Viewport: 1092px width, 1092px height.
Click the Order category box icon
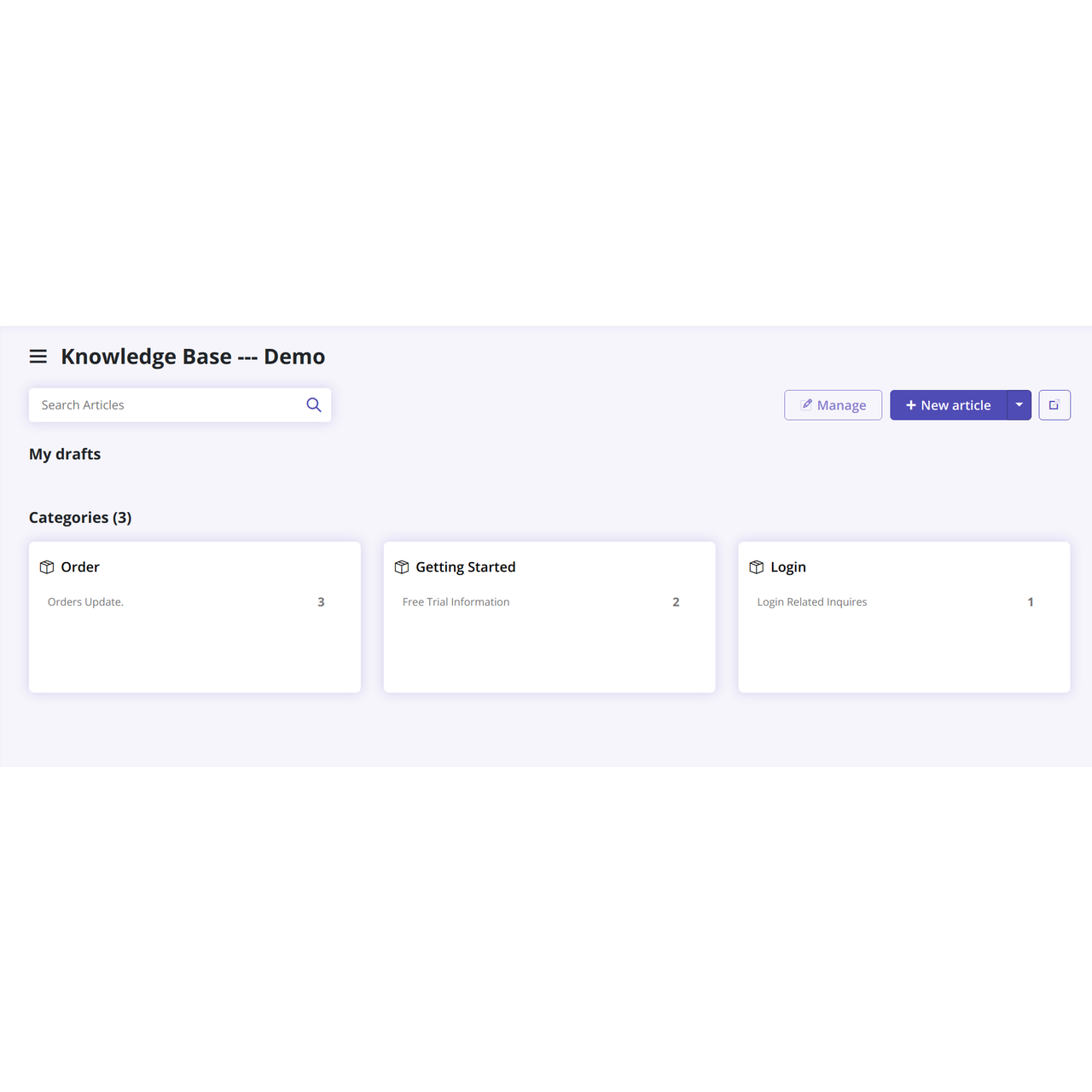[x=47, y=567]
